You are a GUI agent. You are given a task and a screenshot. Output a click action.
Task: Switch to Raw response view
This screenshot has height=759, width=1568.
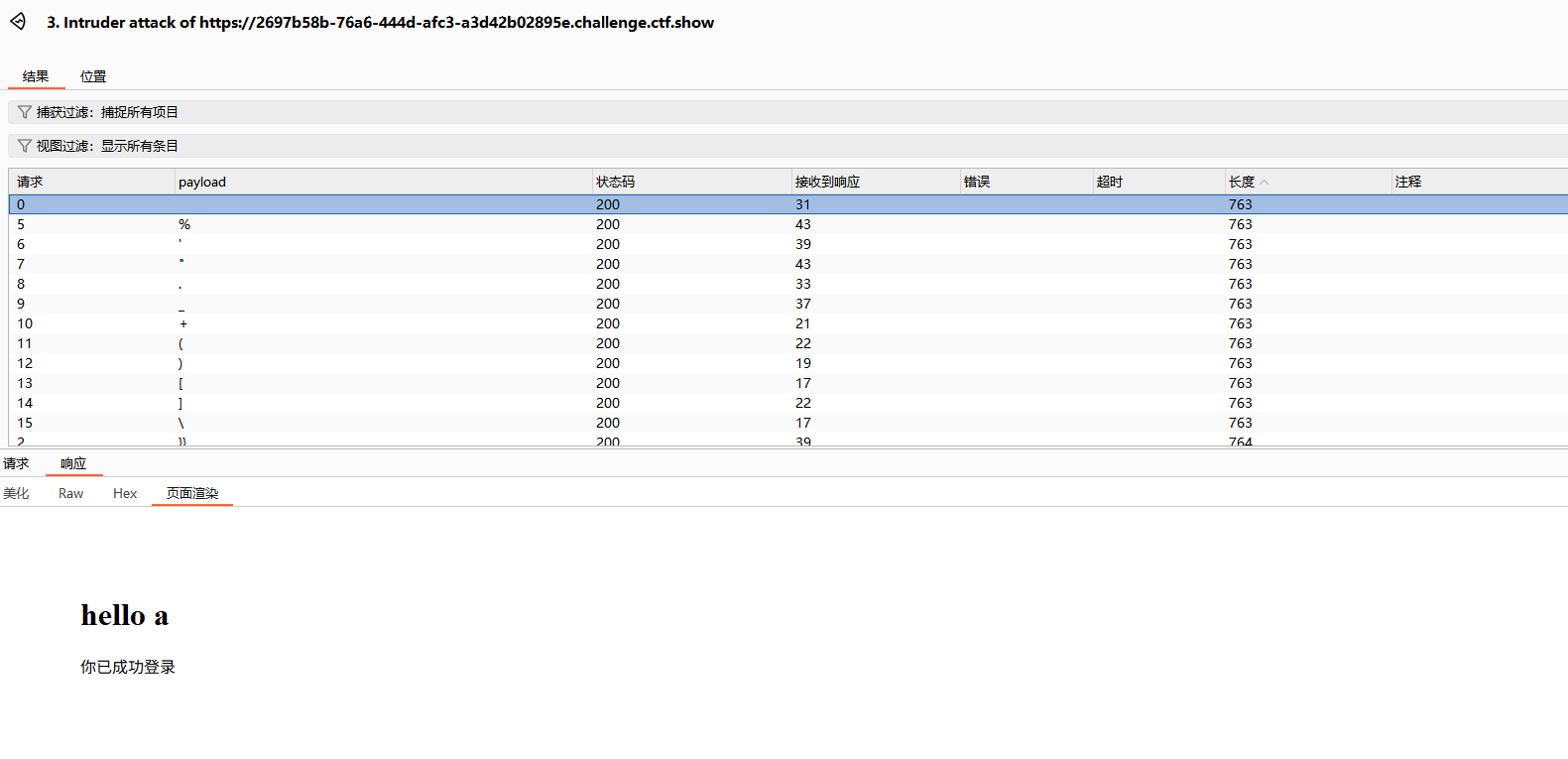tap(70, 493)
